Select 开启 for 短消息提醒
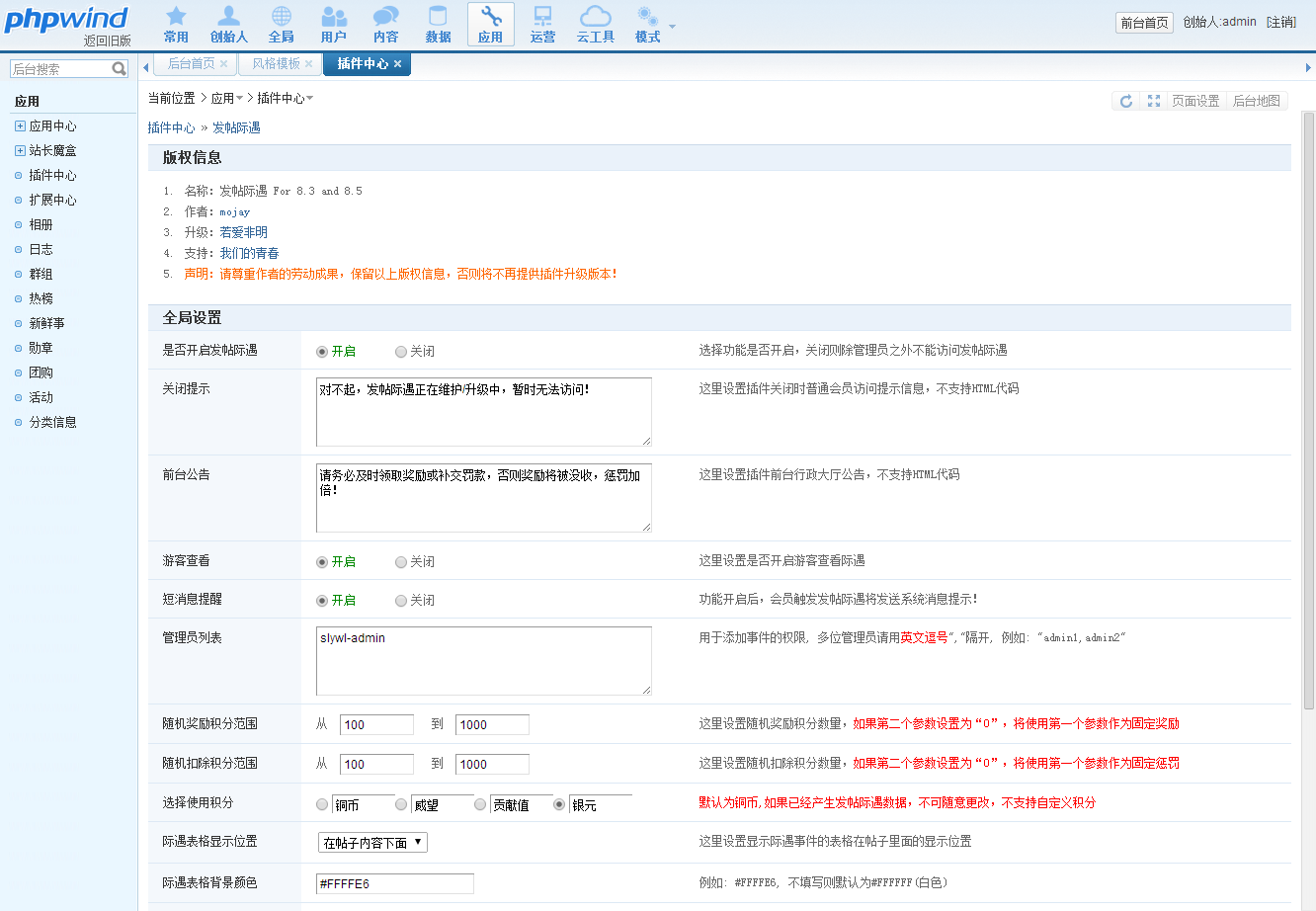This screenshot has width=1316, height=911. click(x=322, y=601)
